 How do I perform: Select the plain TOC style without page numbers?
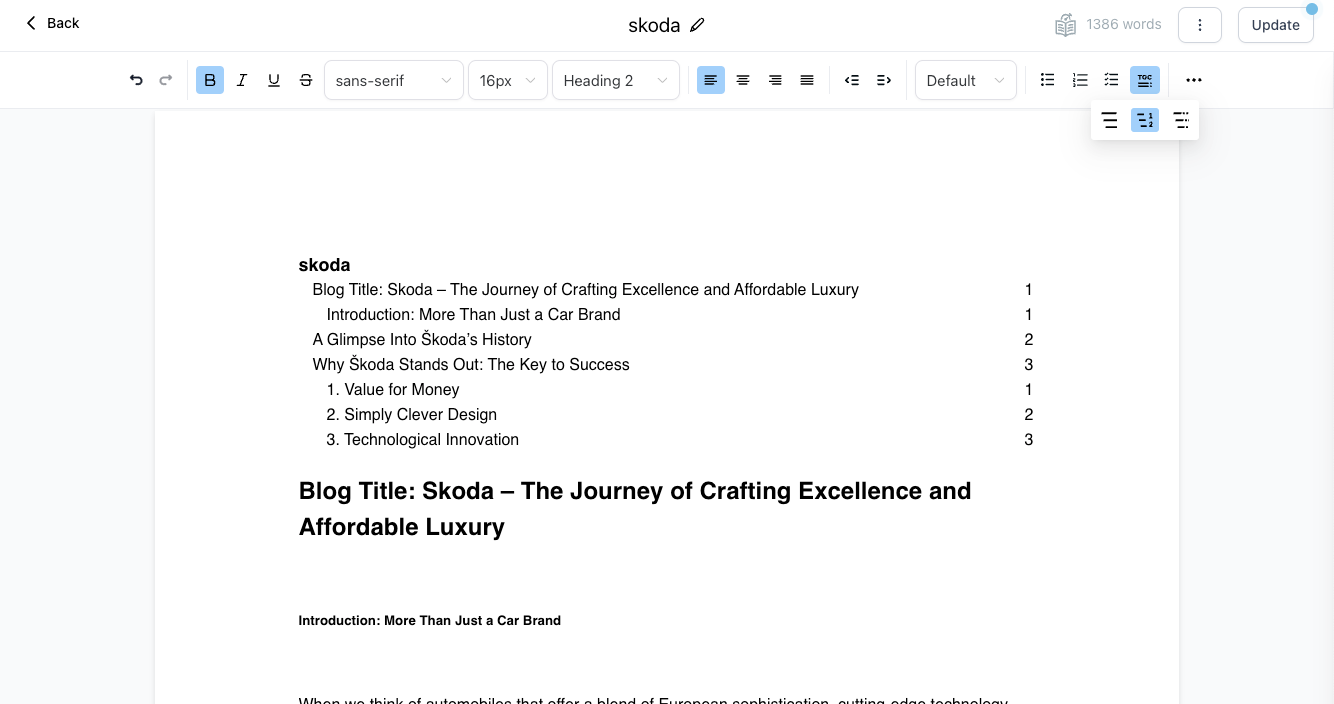pyautogui.click(x=1109, y=121)
